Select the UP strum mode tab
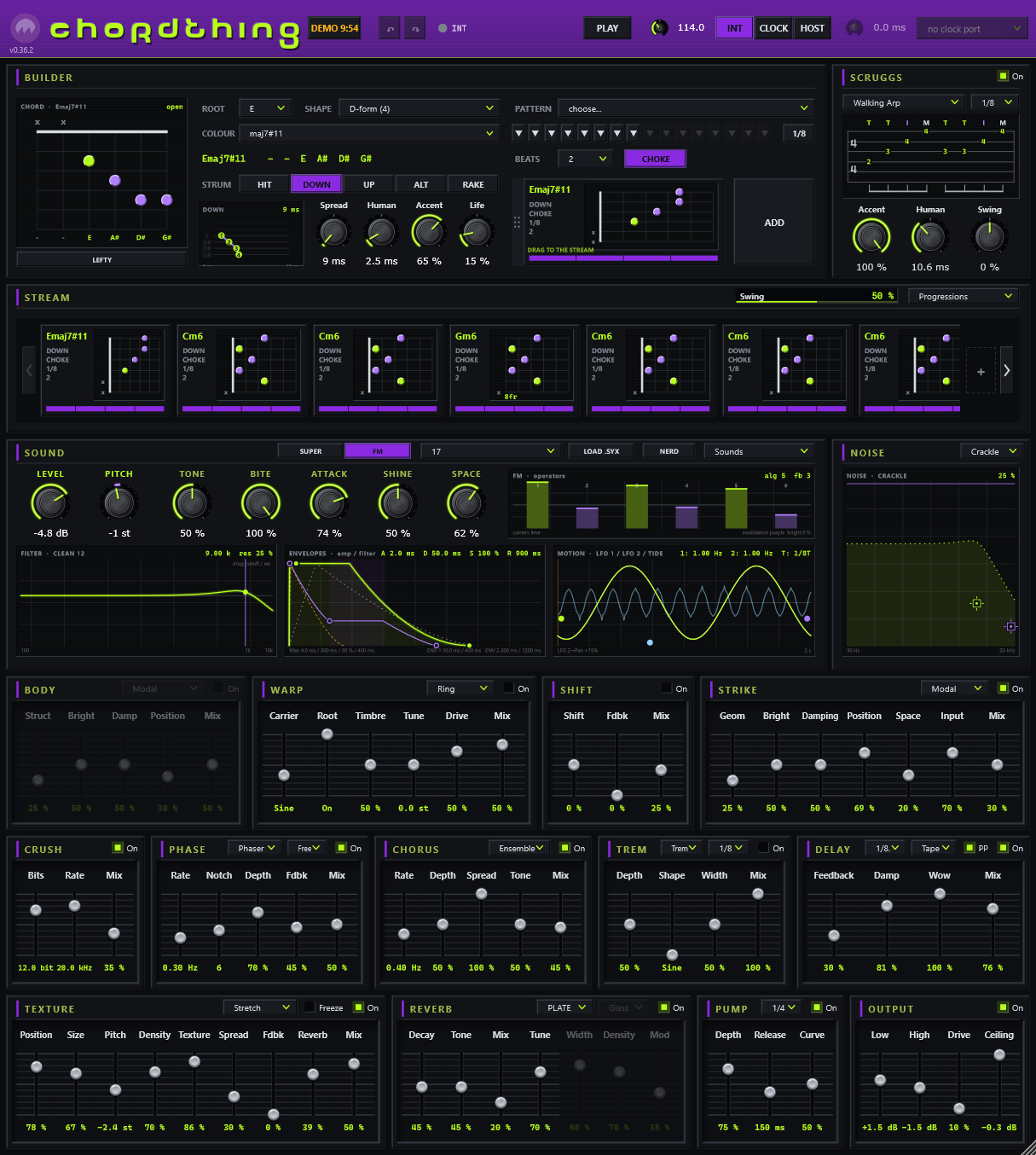 tap(369, 184)
